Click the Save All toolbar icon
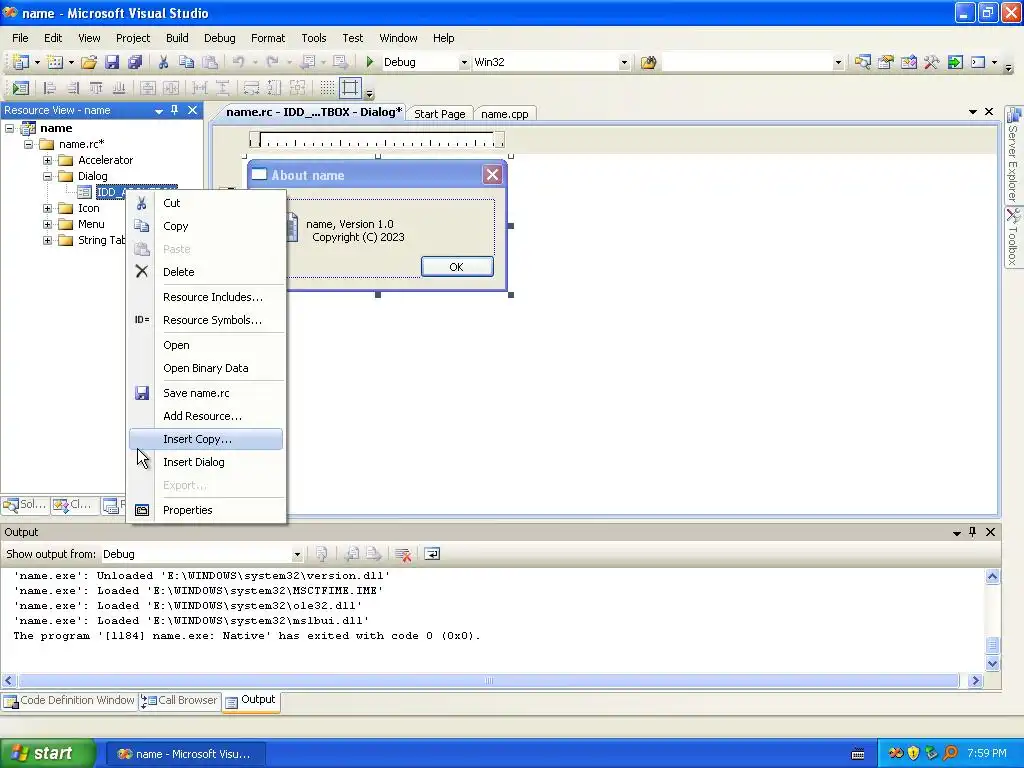Image resolution: width=1024 pixels, height=768 pixels. pos(135,62)
